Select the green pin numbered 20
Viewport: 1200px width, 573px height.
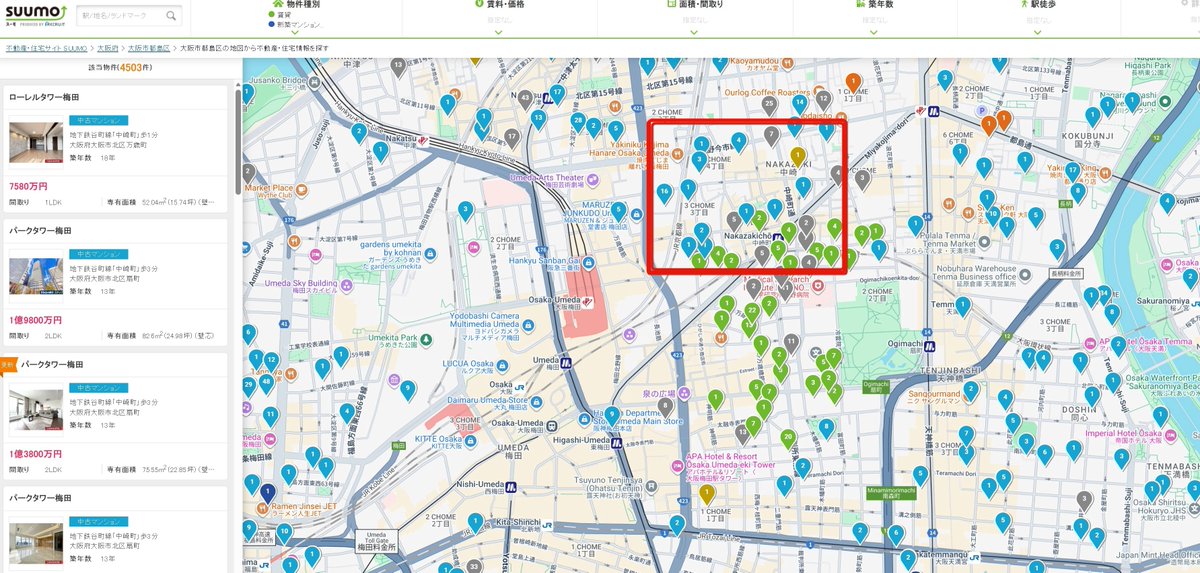point(788,438)
